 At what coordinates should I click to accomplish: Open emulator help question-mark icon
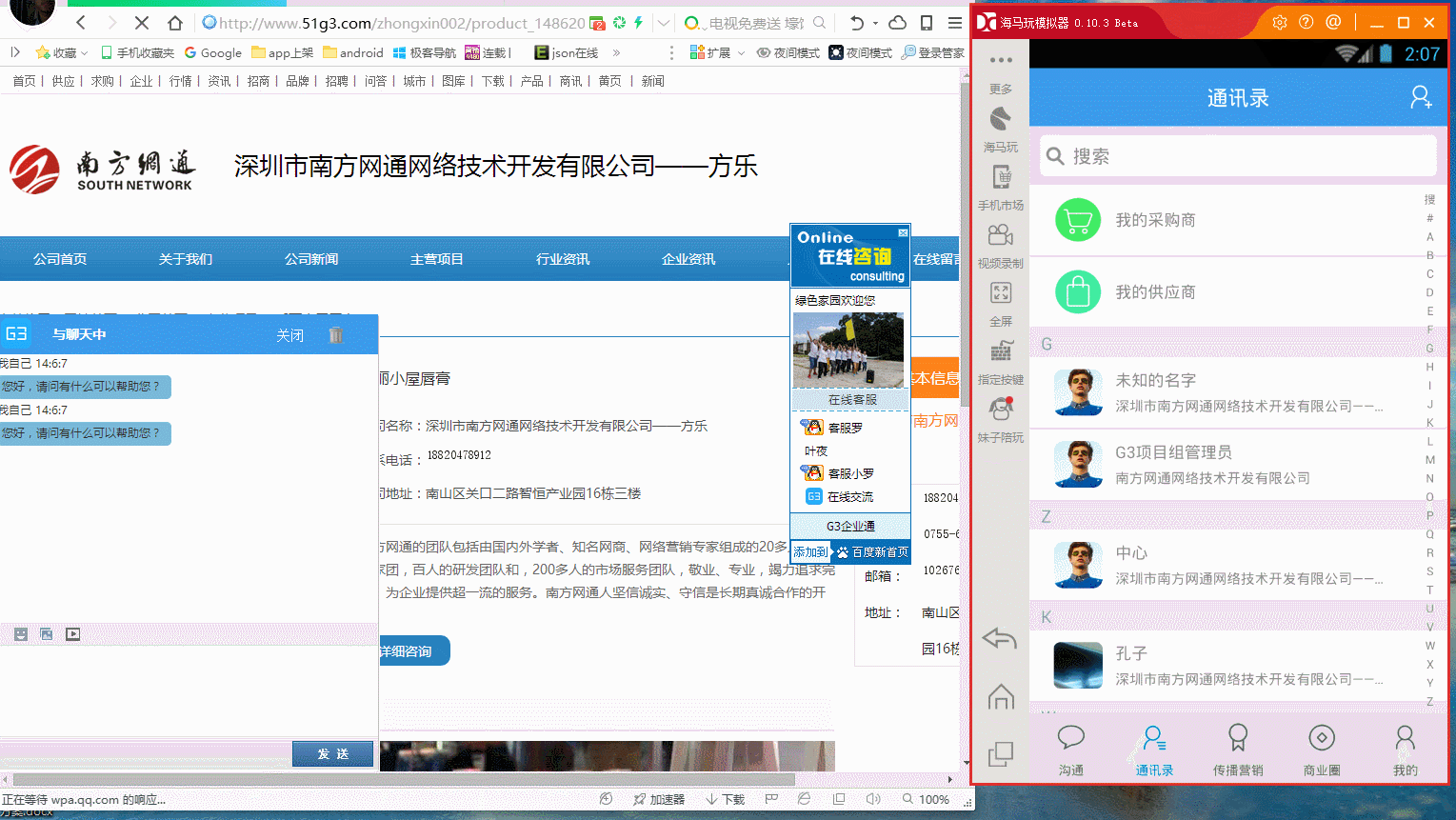pyautogui.click(x=1306, y=22)
